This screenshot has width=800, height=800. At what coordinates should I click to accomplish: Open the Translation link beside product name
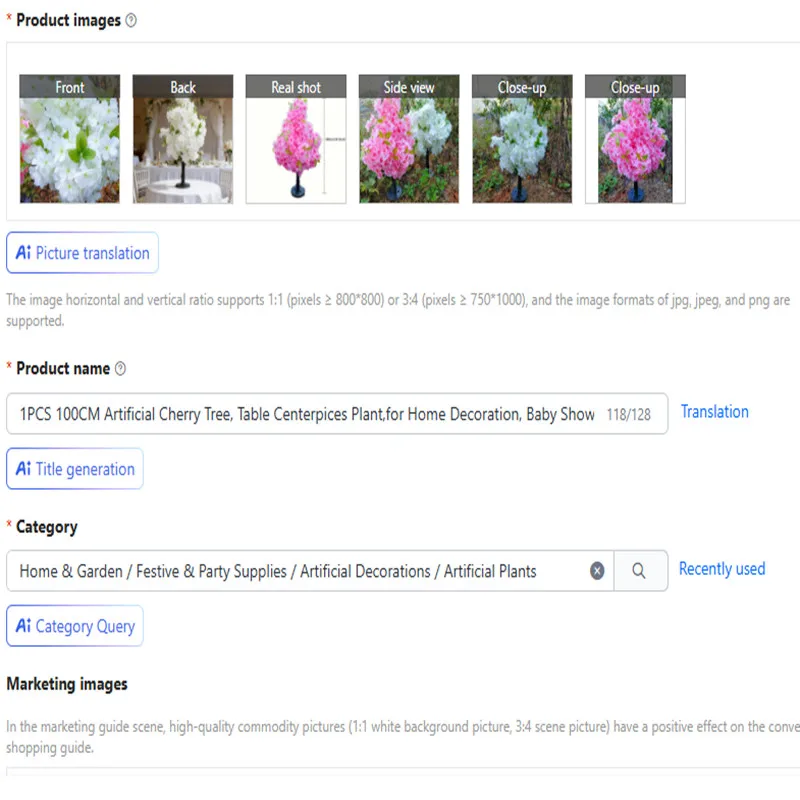coord(714,412)
